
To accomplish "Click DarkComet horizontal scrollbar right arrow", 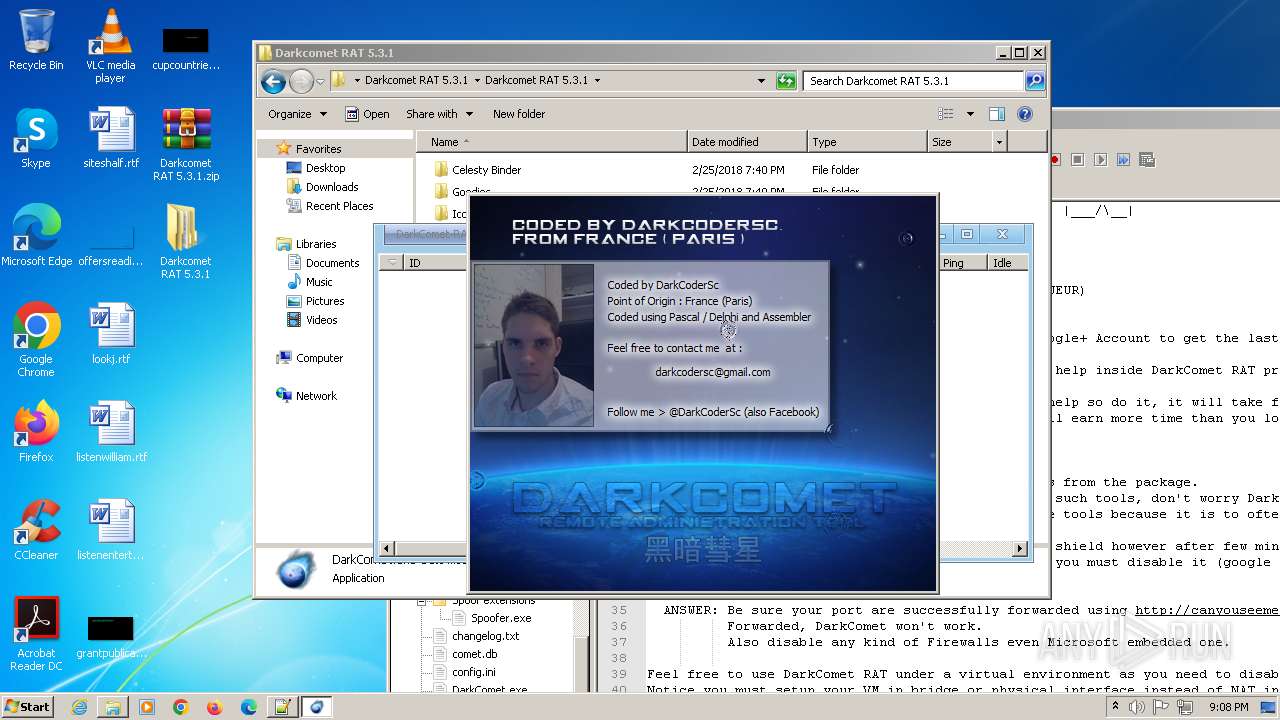I will point(1020,548).
